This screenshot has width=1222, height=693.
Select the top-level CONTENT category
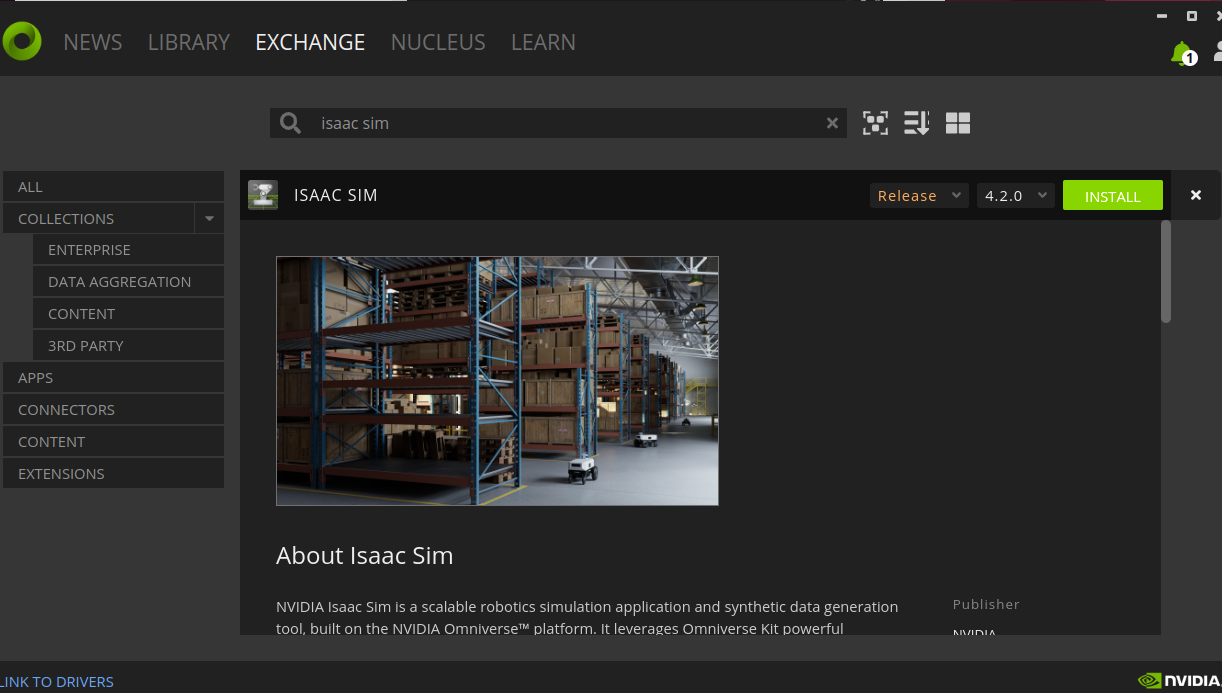tap(113, 442)
